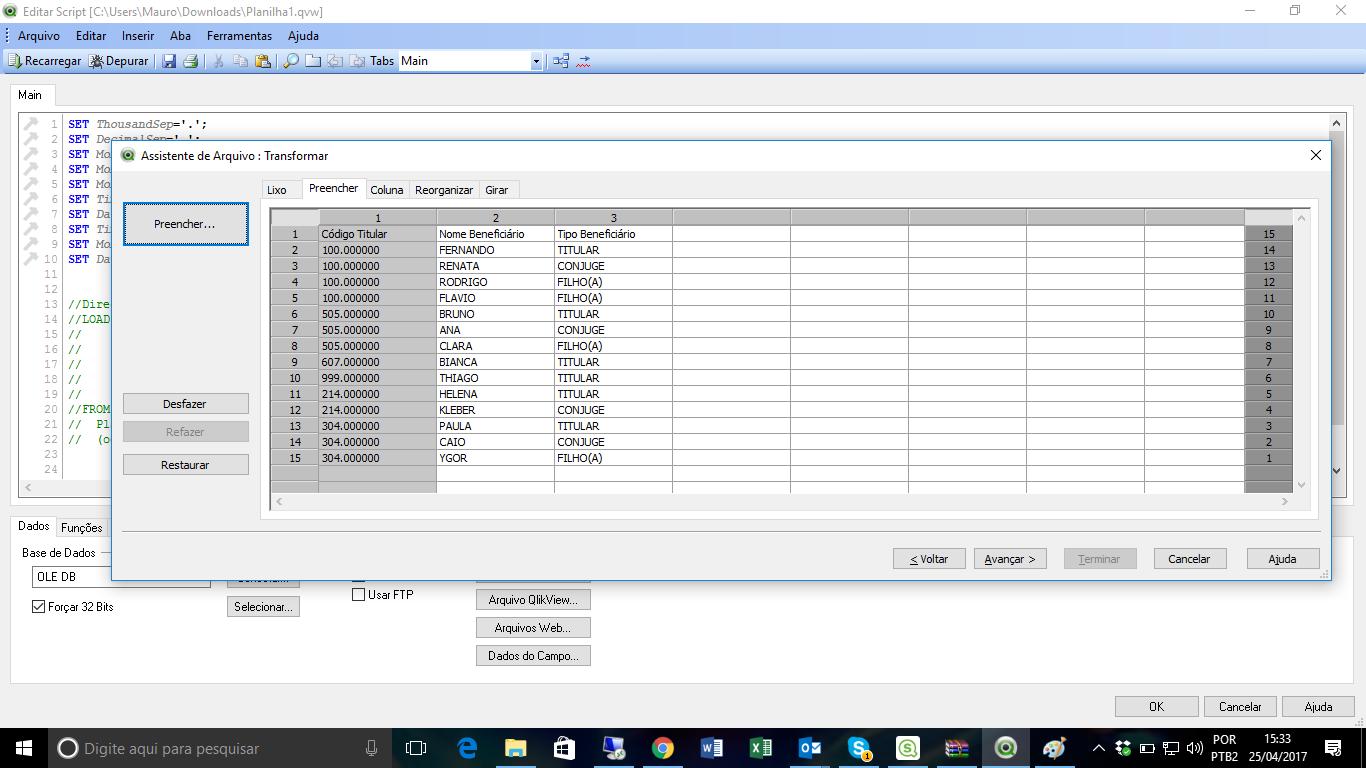Open the Ajuda menu in menu bar
This screenshot has width=1366, height=768.
[x=303, y=35]
